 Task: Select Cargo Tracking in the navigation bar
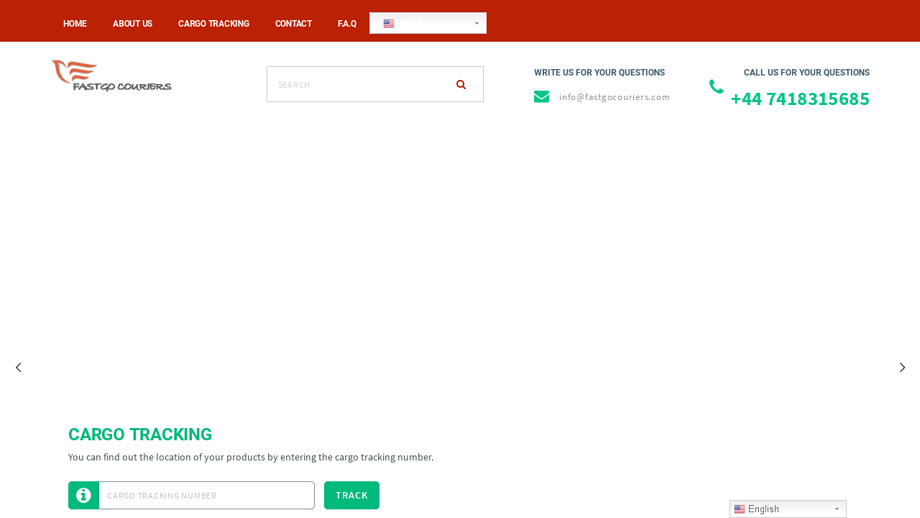click(213, 24)
